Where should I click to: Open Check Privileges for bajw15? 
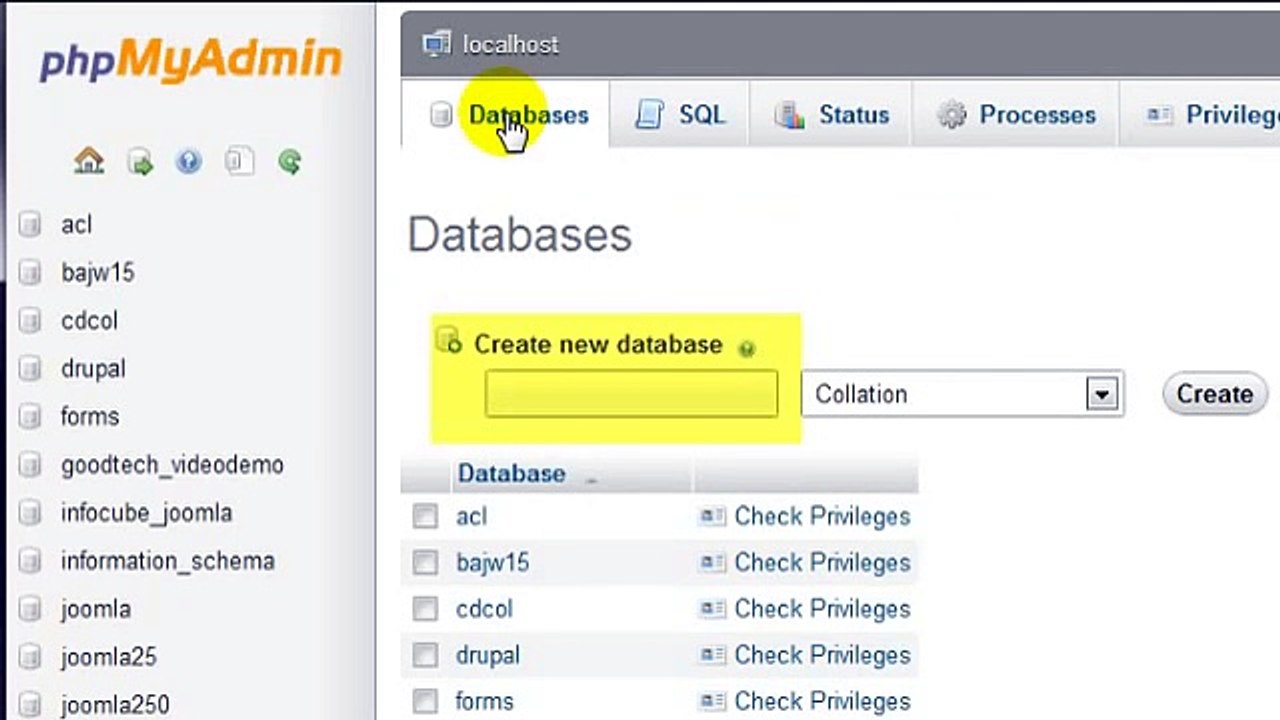(822, 562)
